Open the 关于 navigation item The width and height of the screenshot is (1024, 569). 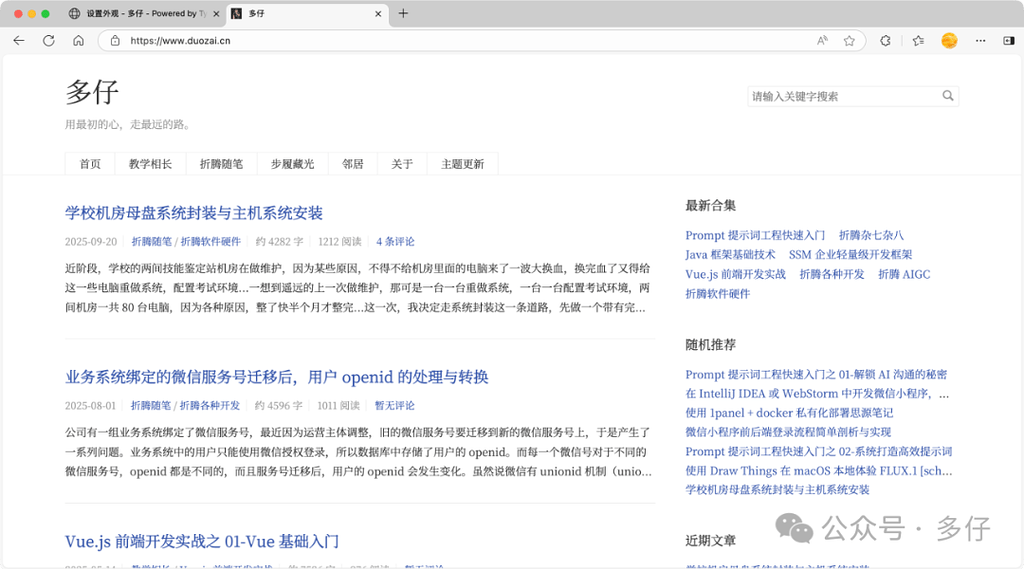[x=402, y=164]
